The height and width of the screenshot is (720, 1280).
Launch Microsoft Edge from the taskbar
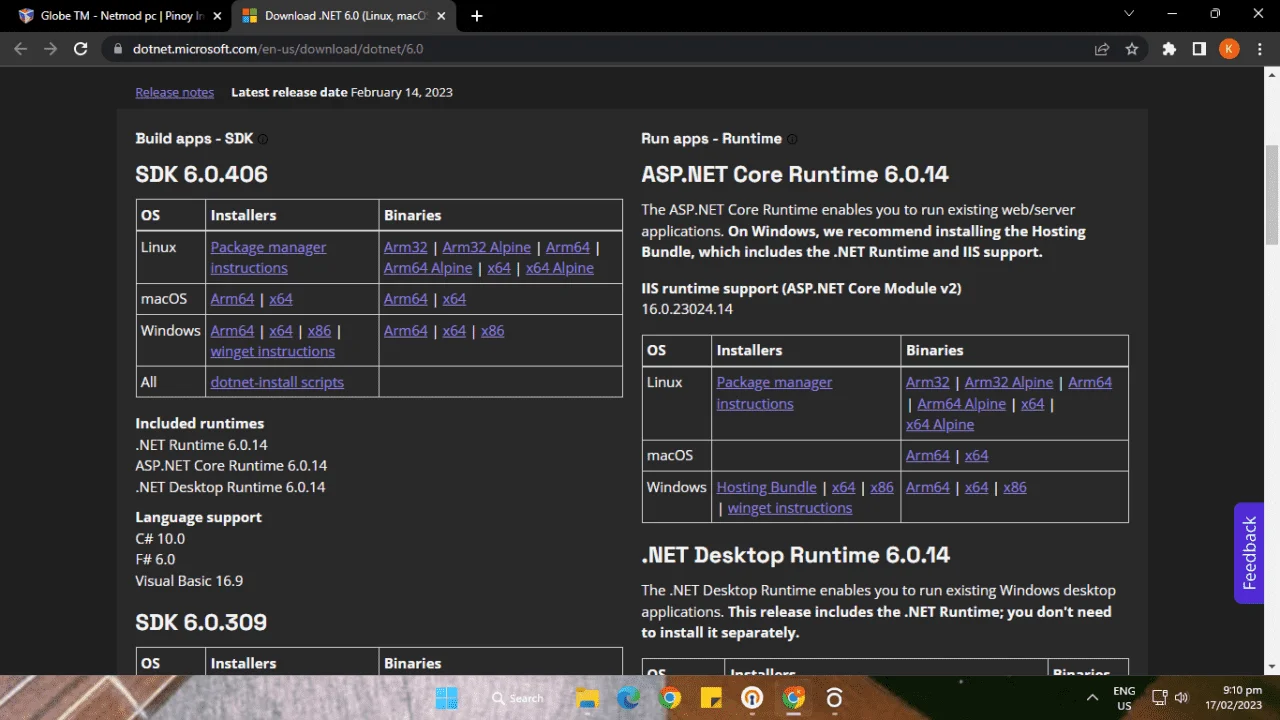(628, 698)
